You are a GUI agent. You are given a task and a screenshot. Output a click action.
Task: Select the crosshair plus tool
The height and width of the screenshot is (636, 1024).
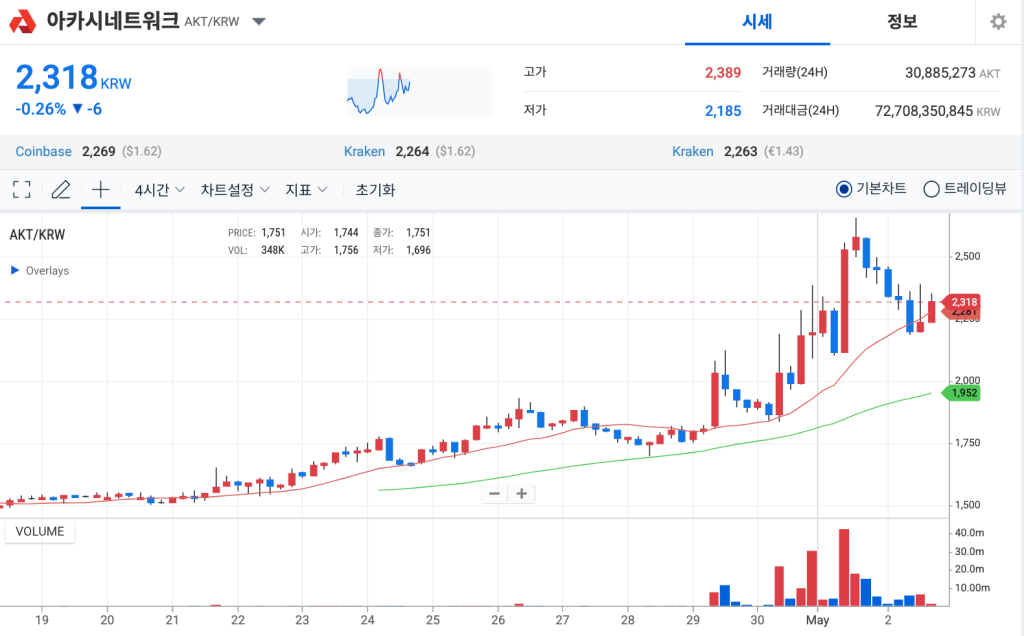[x=101, y=190]
